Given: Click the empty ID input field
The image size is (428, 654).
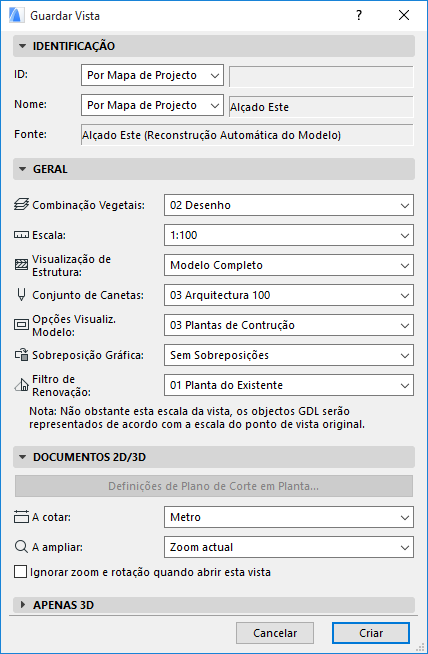Looking at the screenshot, I should click(x=321, y=77).
